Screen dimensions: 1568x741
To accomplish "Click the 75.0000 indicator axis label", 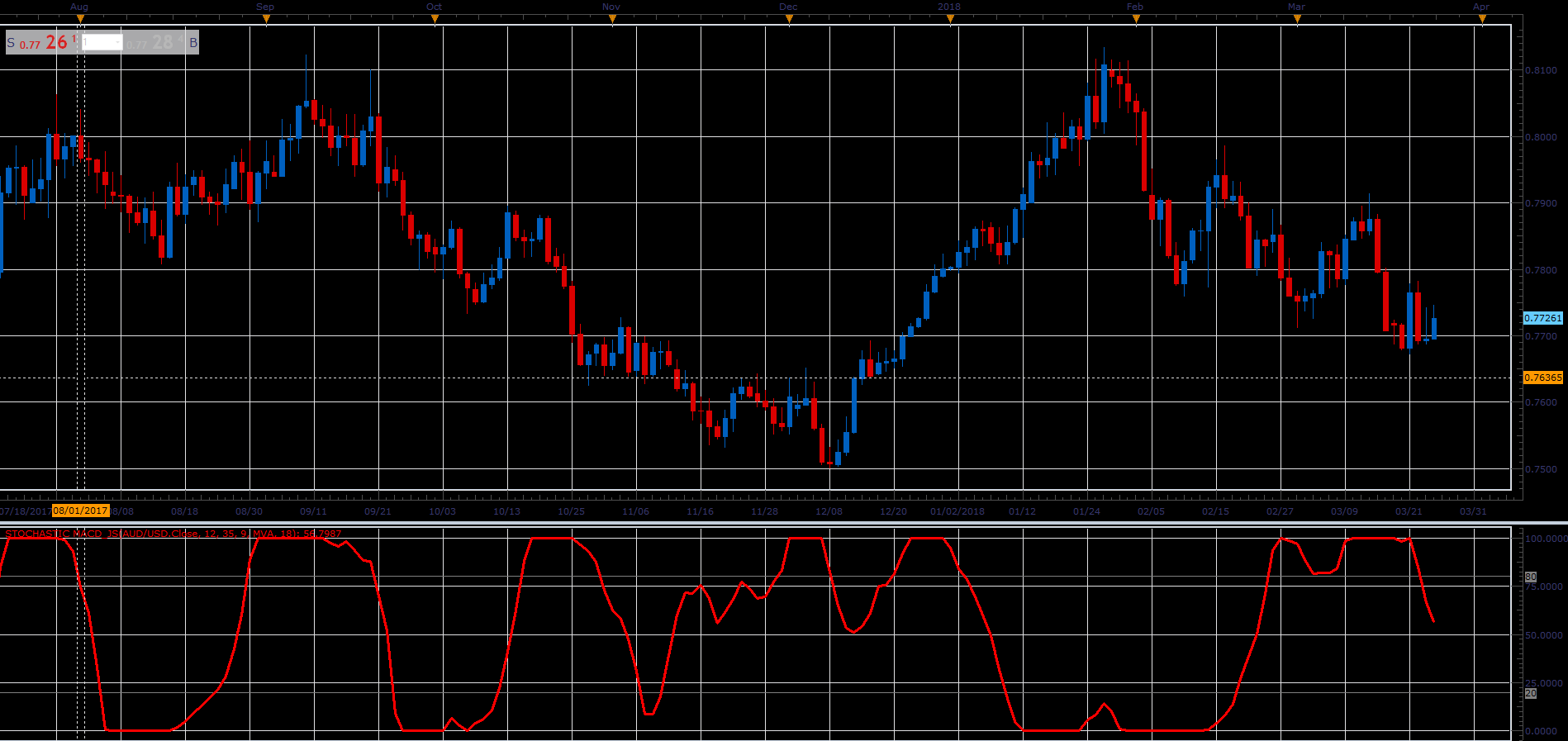I will 1544,587.
